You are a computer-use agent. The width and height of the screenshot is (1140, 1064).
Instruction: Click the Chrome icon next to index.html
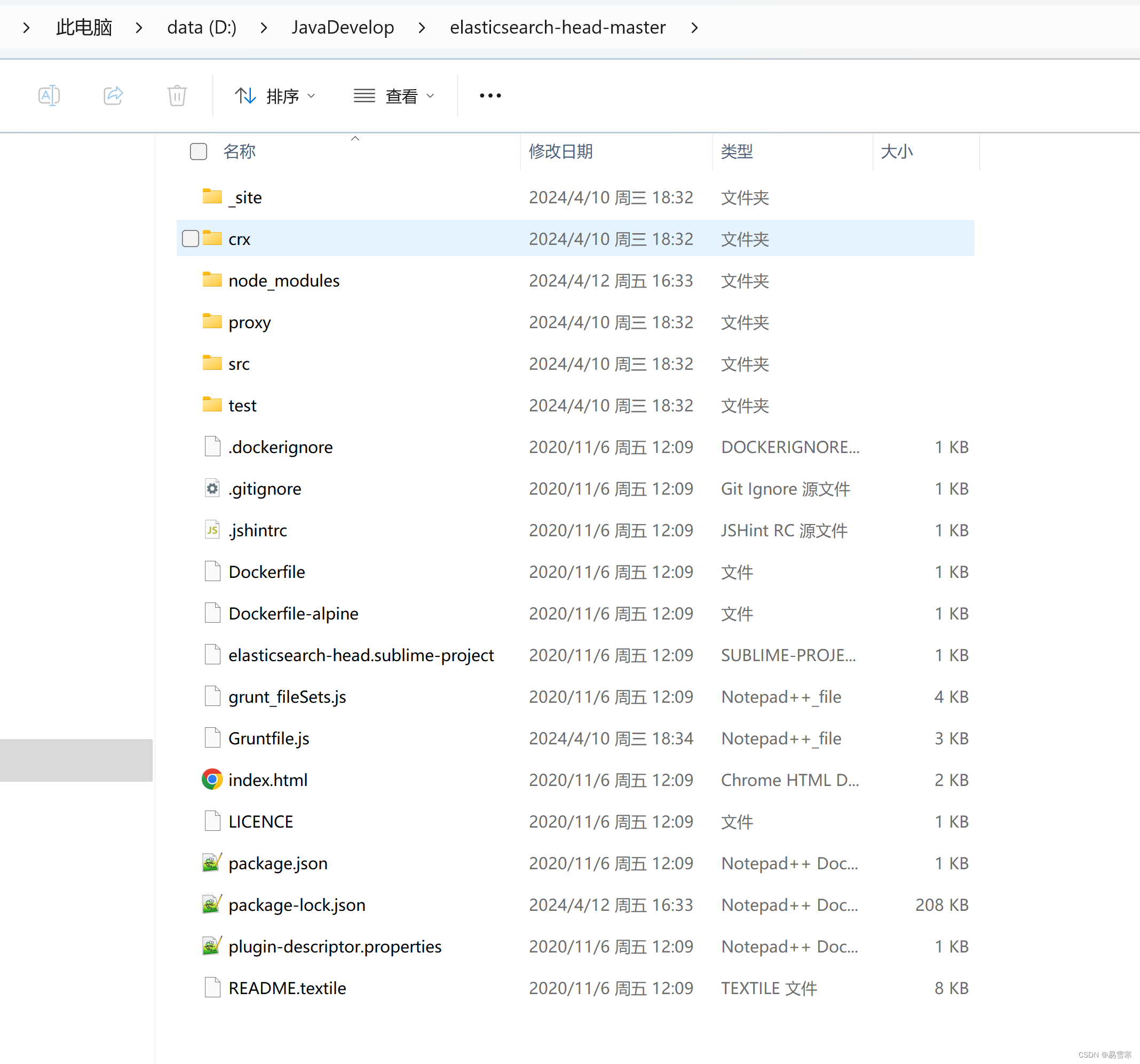211,779
